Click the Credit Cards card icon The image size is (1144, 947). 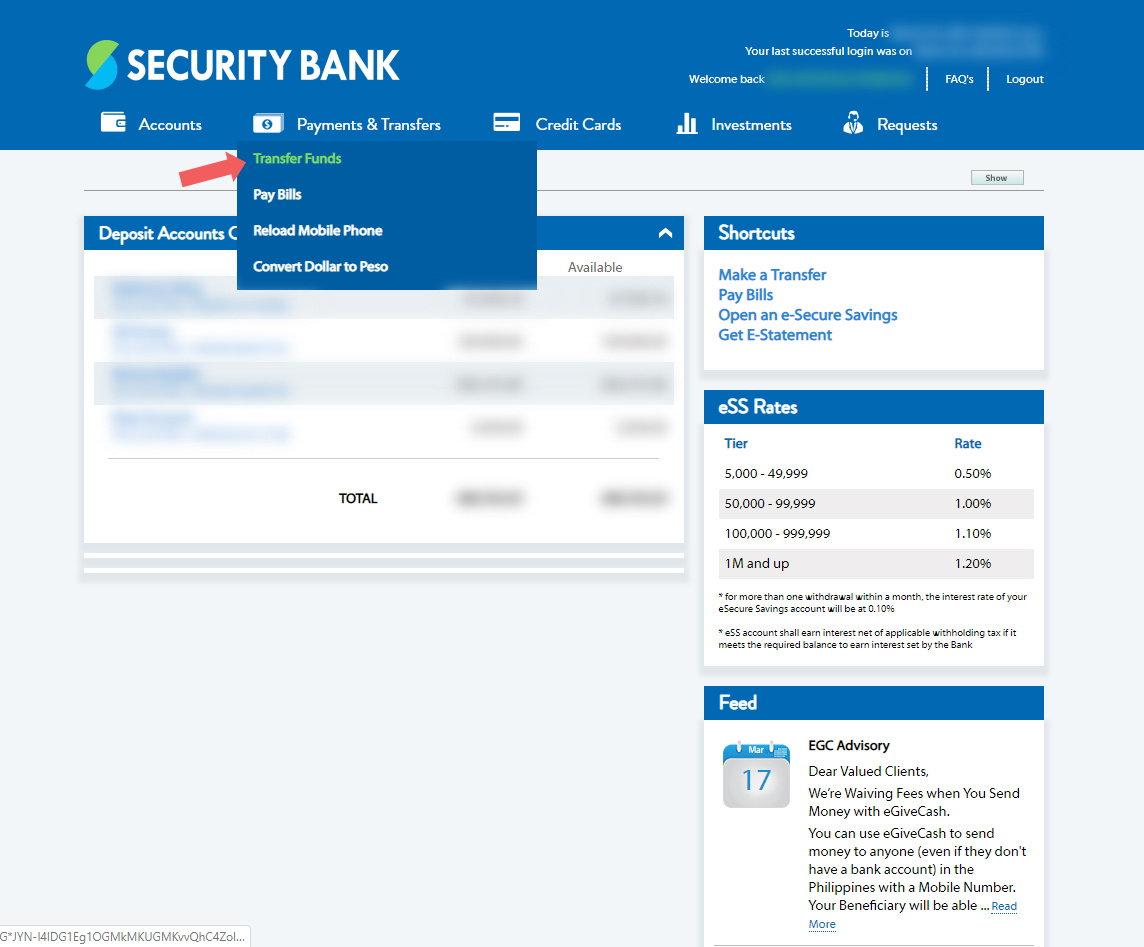tap(506, 122)
